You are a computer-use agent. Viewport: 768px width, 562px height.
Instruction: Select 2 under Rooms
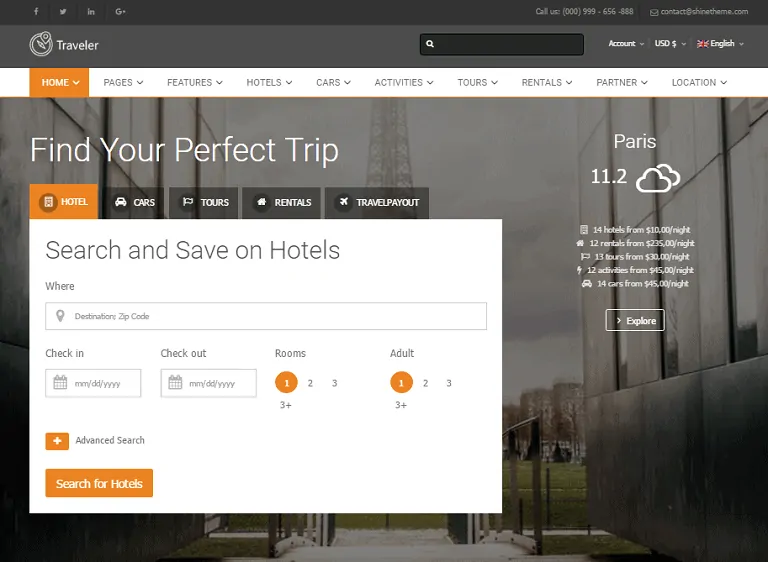pos(310,383)
